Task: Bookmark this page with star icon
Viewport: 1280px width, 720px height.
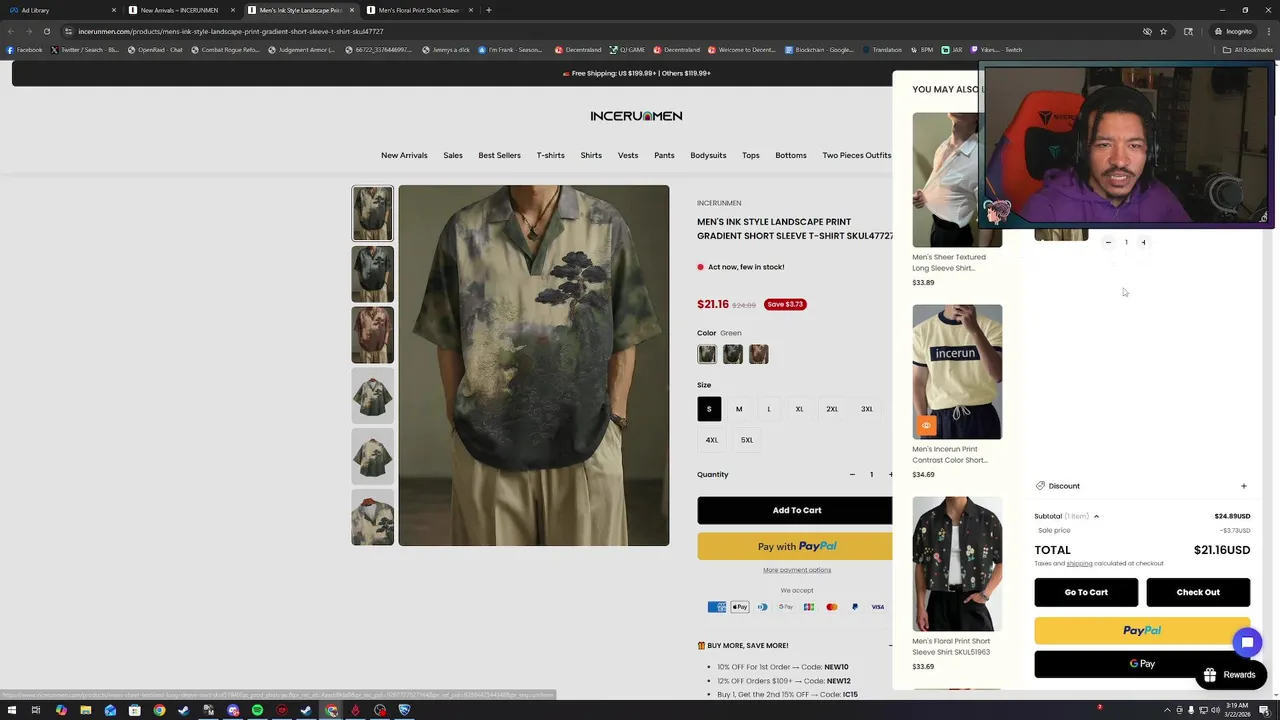Action: (x=1163, y=31)
